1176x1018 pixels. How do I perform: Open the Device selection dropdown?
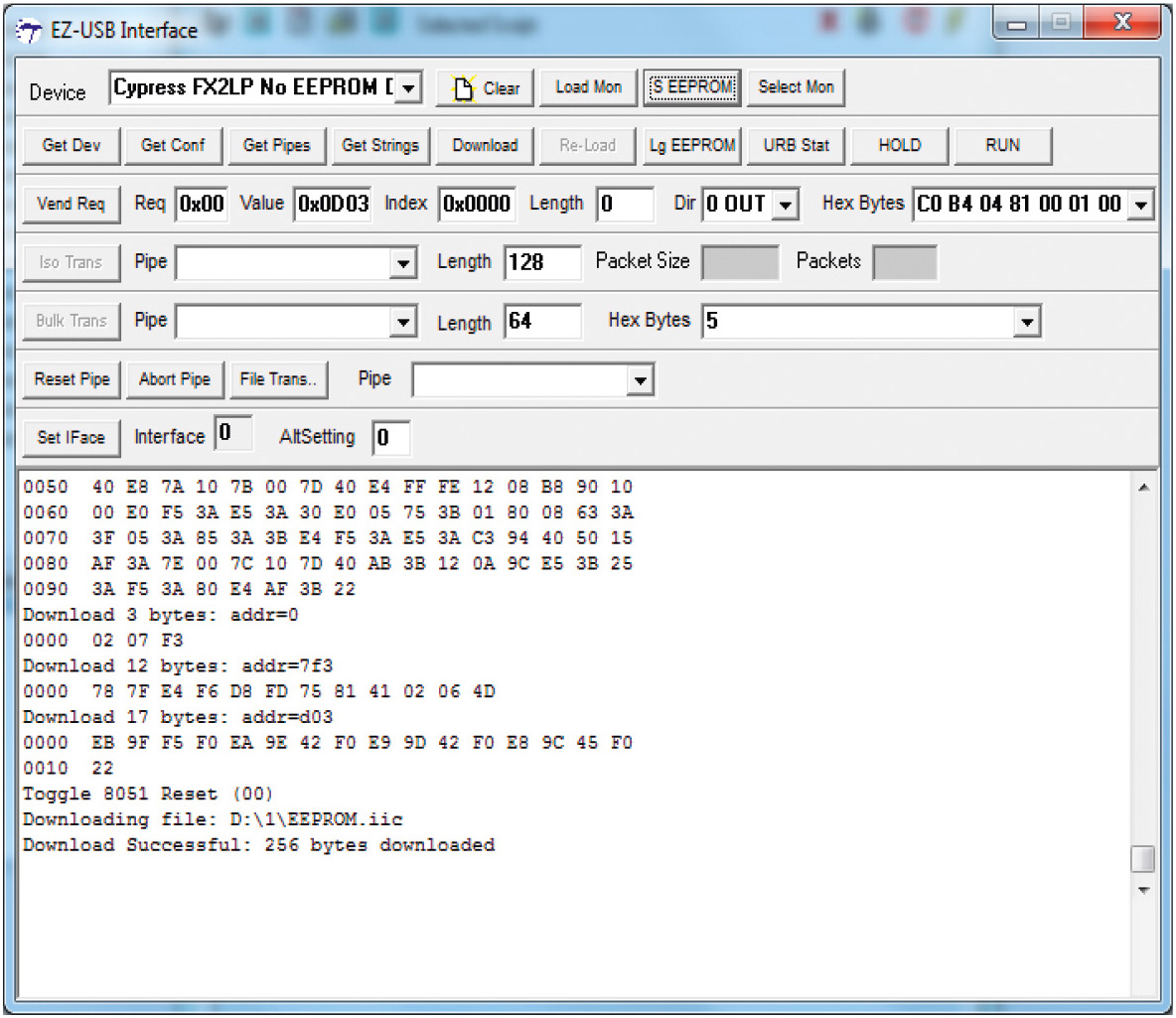pos(409,88)
